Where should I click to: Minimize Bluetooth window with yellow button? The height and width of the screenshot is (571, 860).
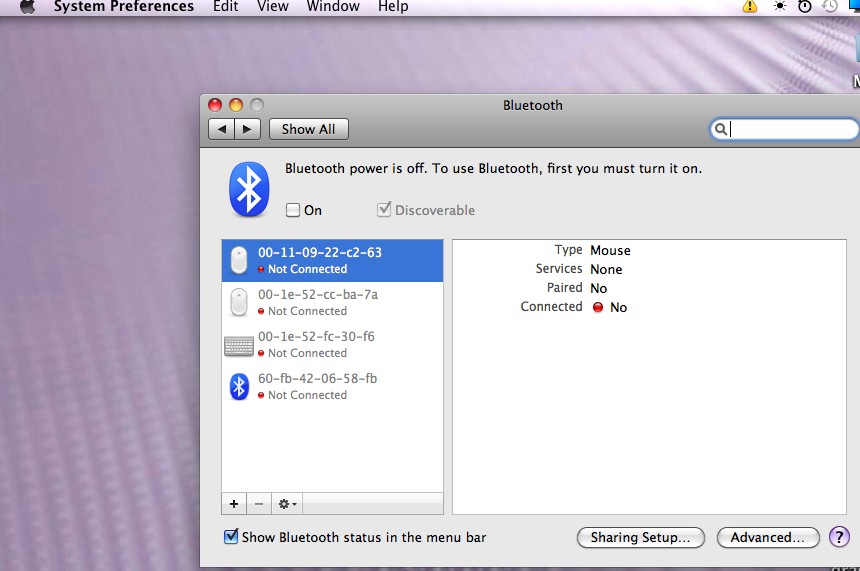(x=236, y=105)
